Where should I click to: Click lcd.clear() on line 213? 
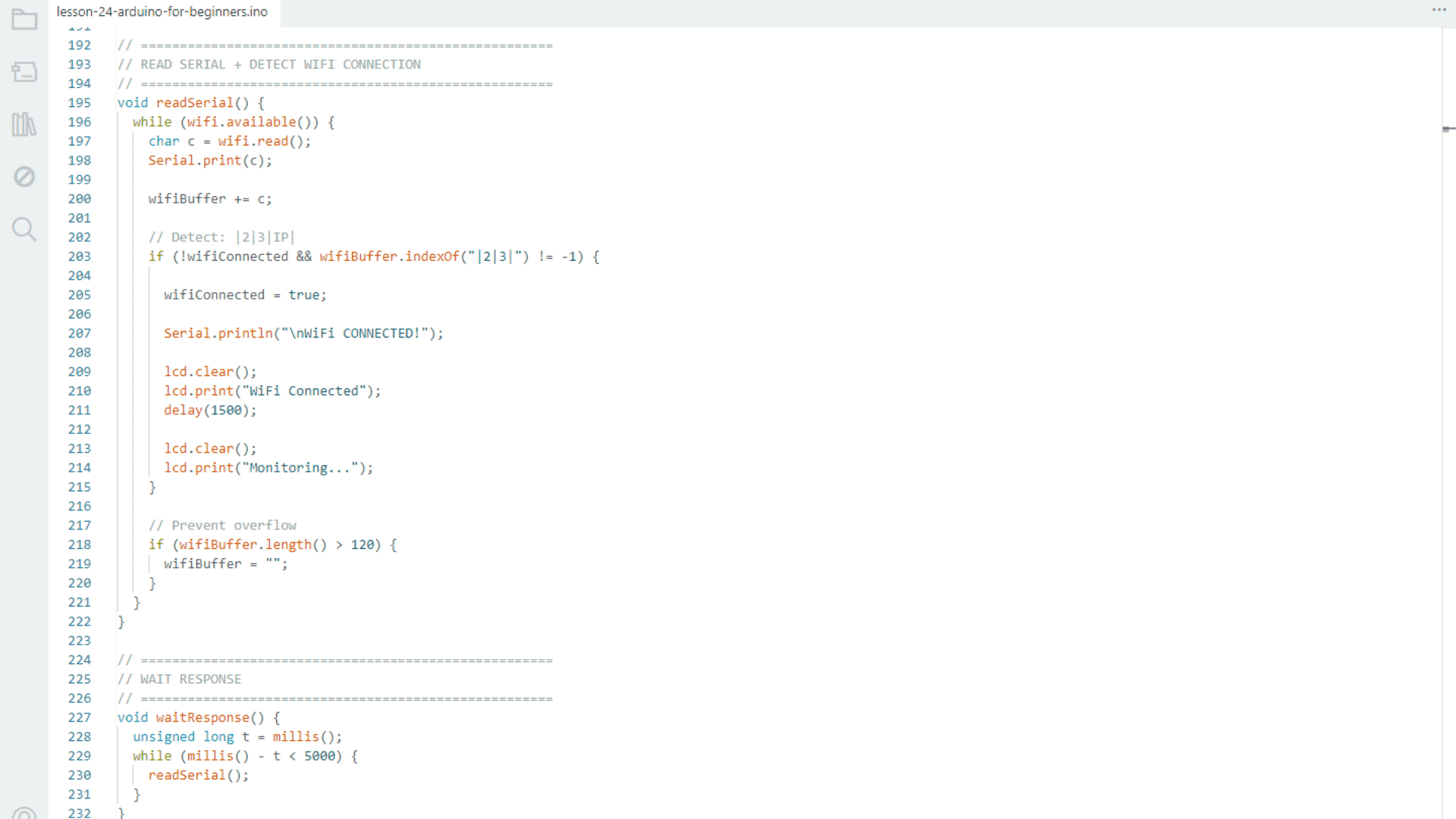[x=210, y=449]
